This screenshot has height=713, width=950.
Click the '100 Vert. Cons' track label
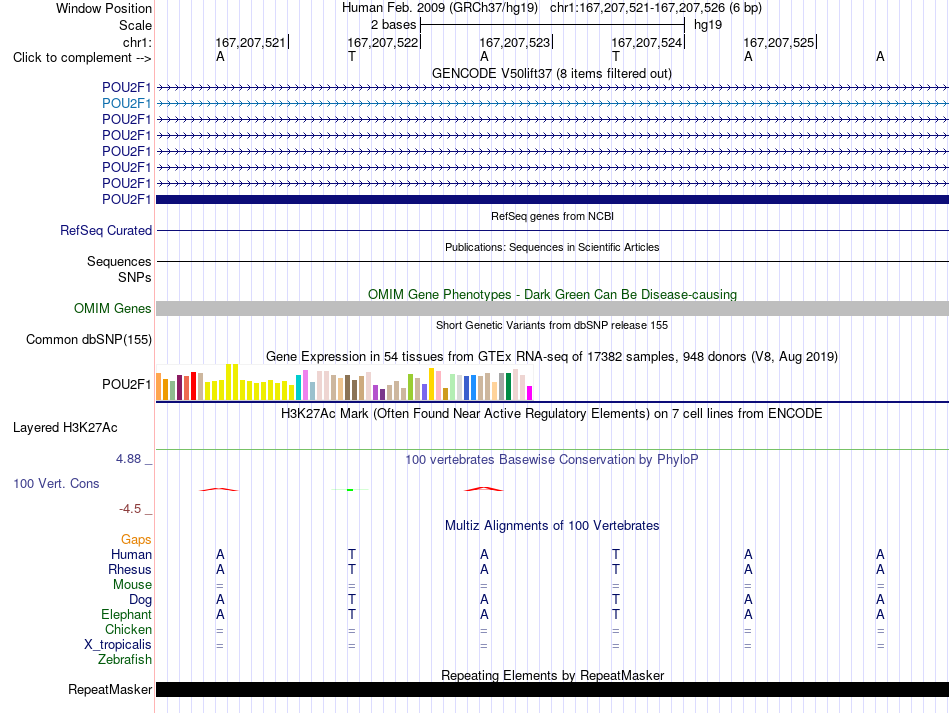56,483
